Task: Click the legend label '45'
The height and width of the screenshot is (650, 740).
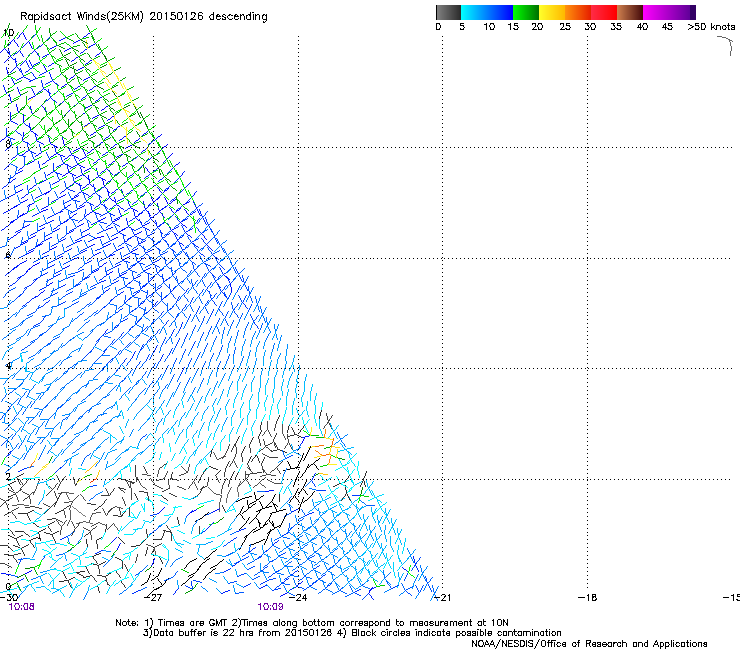Action: [x=667, y=27]
